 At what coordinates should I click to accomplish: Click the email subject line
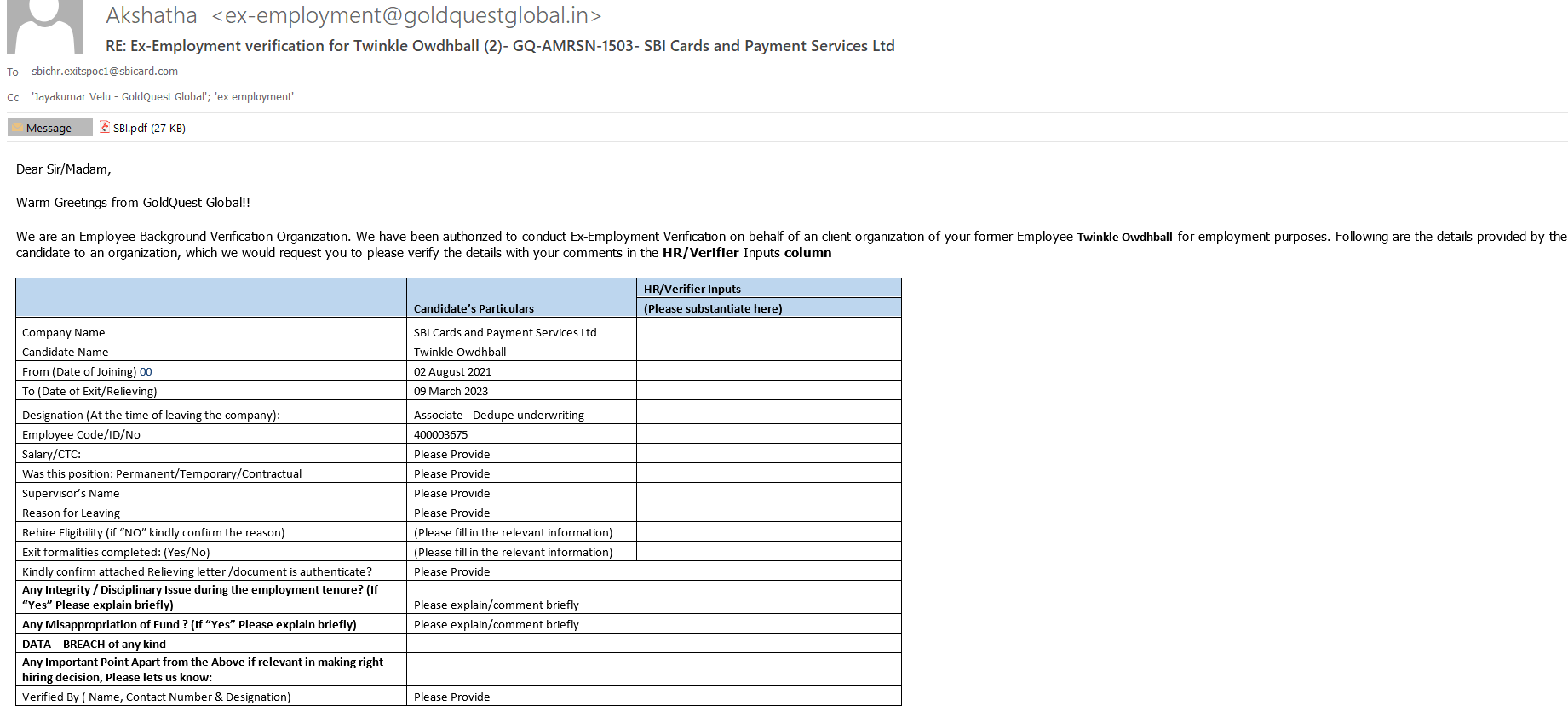pos(500,46)
